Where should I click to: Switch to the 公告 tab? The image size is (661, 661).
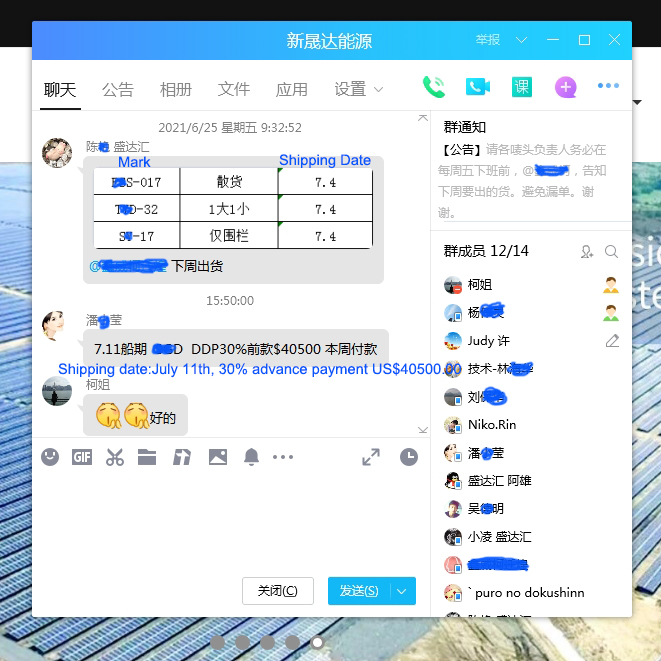(x=118, y=90)
